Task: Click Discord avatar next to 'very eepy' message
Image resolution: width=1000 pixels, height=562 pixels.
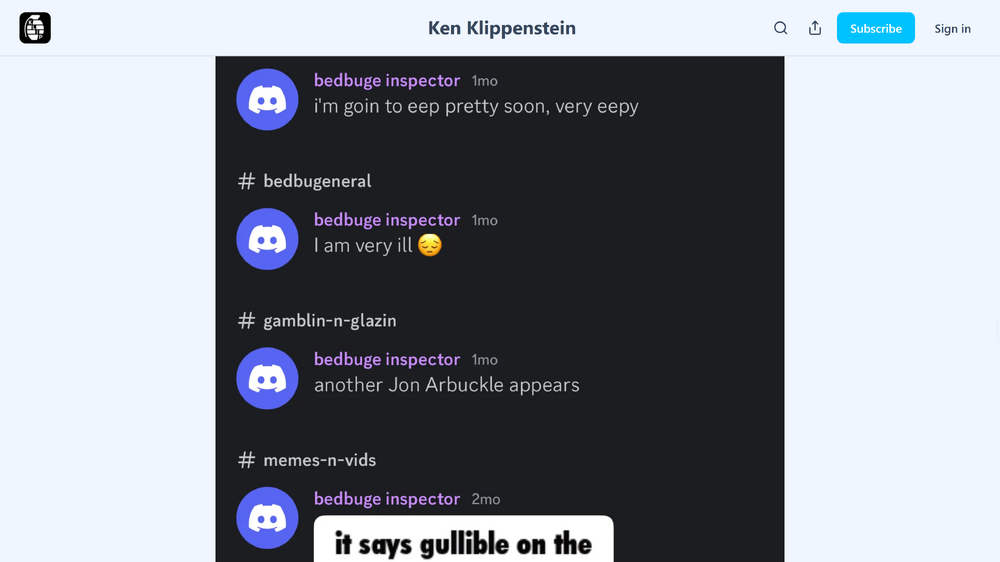Action: (267, 100)
